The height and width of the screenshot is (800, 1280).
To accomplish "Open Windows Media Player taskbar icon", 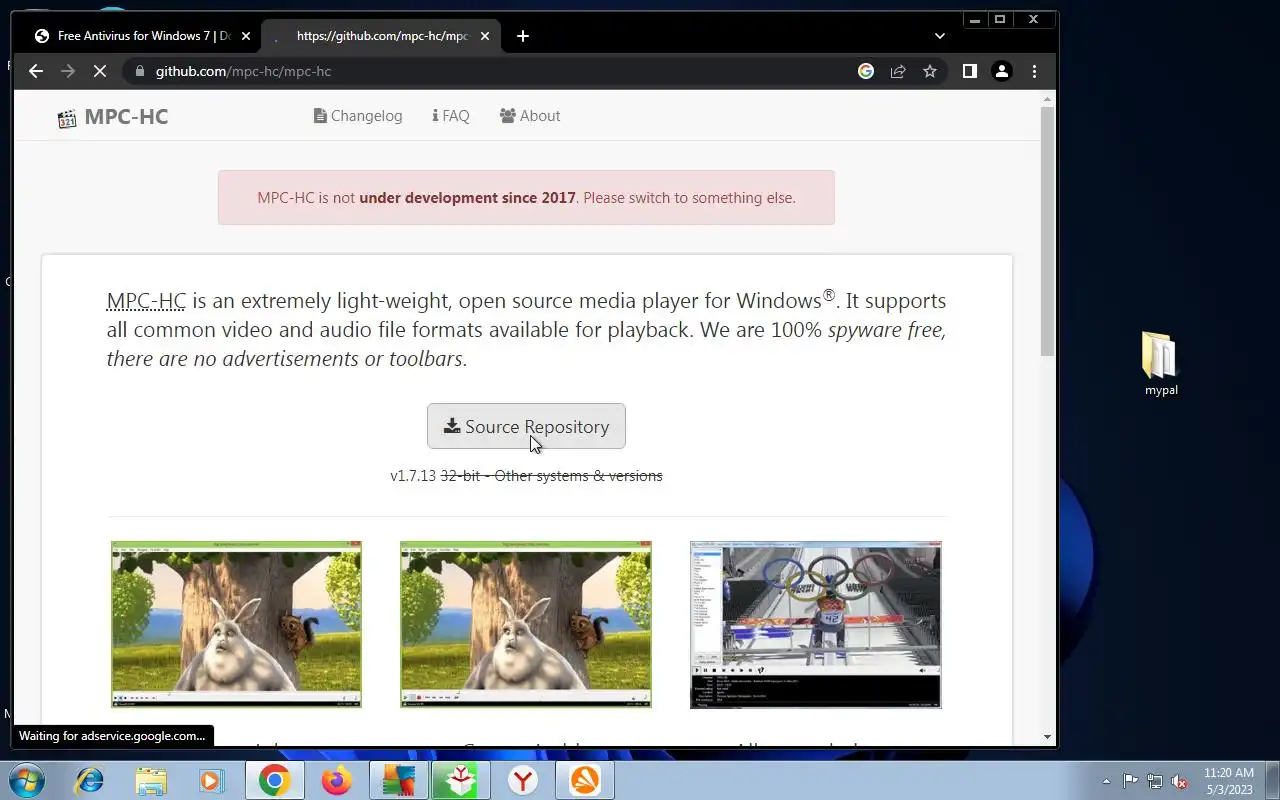I will [x=212, y=780].
